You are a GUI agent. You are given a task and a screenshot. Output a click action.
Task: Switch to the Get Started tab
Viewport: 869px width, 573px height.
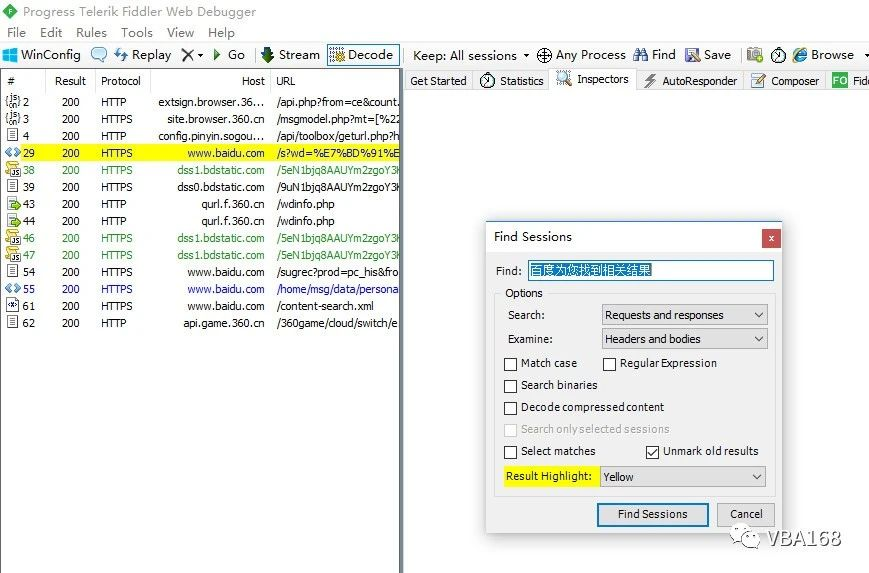[x=438, y=81]
